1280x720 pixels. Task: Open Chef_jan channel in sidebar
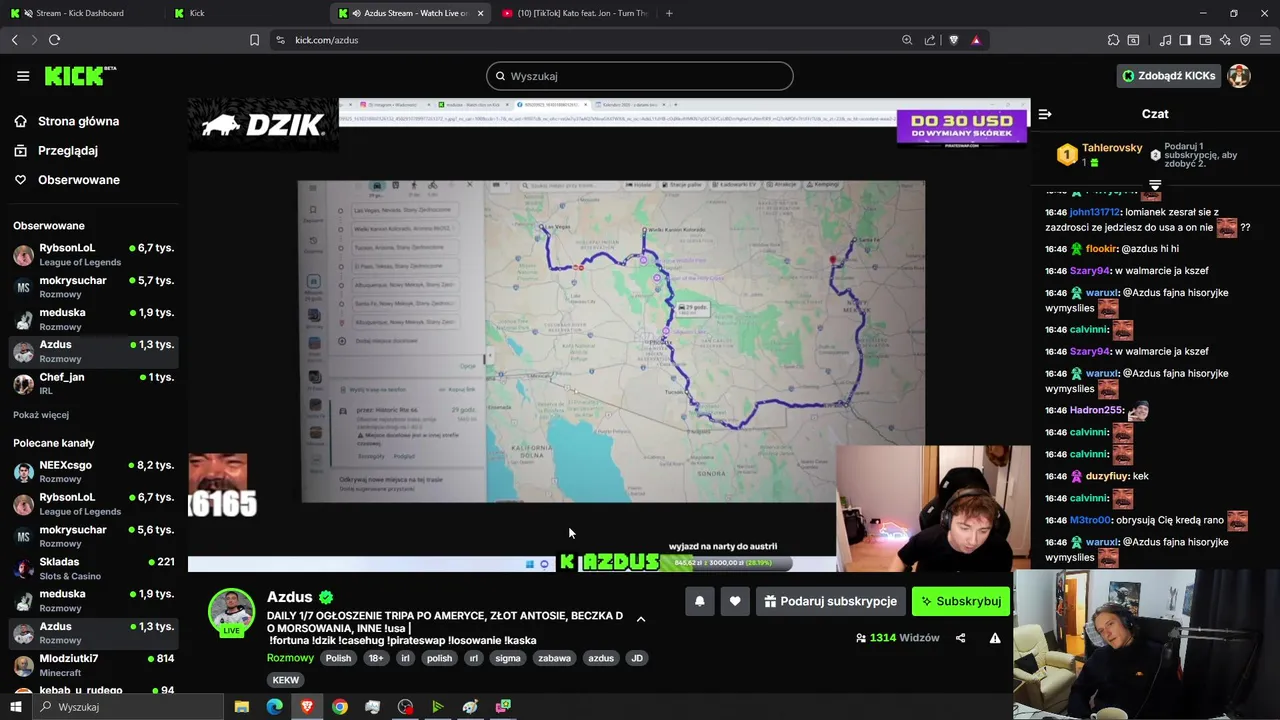93,384
